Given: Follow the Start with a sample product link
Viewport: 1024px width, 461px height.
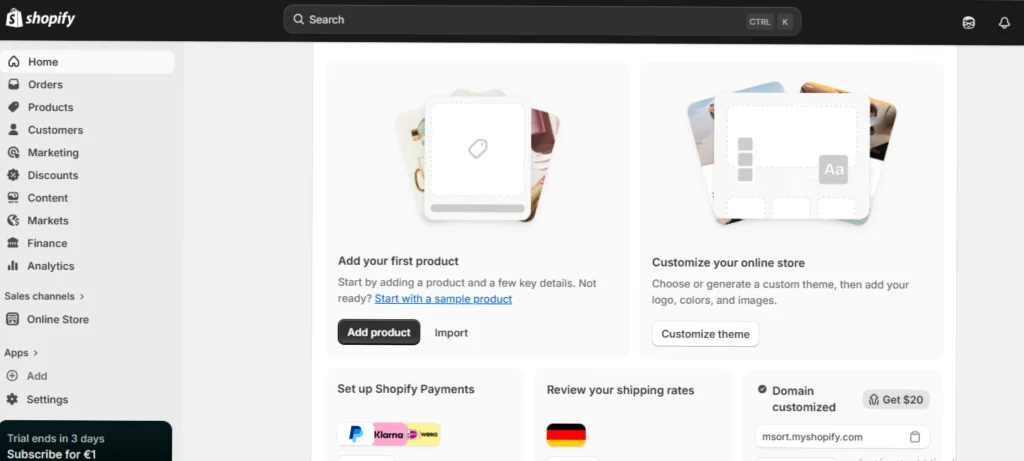Looking at the screenshot, I should 443,299.
